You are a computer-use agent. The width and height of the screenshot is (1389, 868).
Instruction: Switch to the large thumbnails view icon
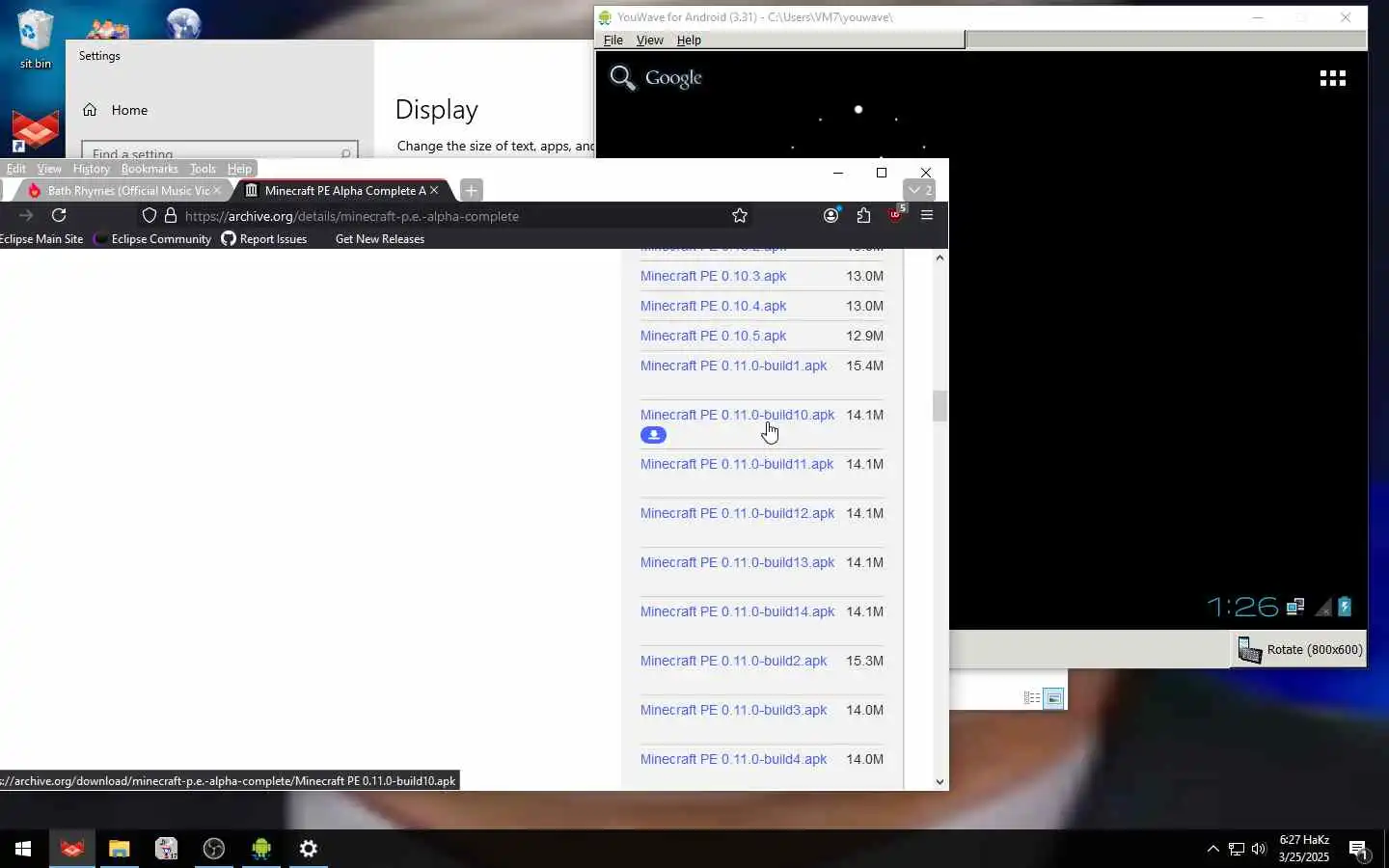(1054, 698)
